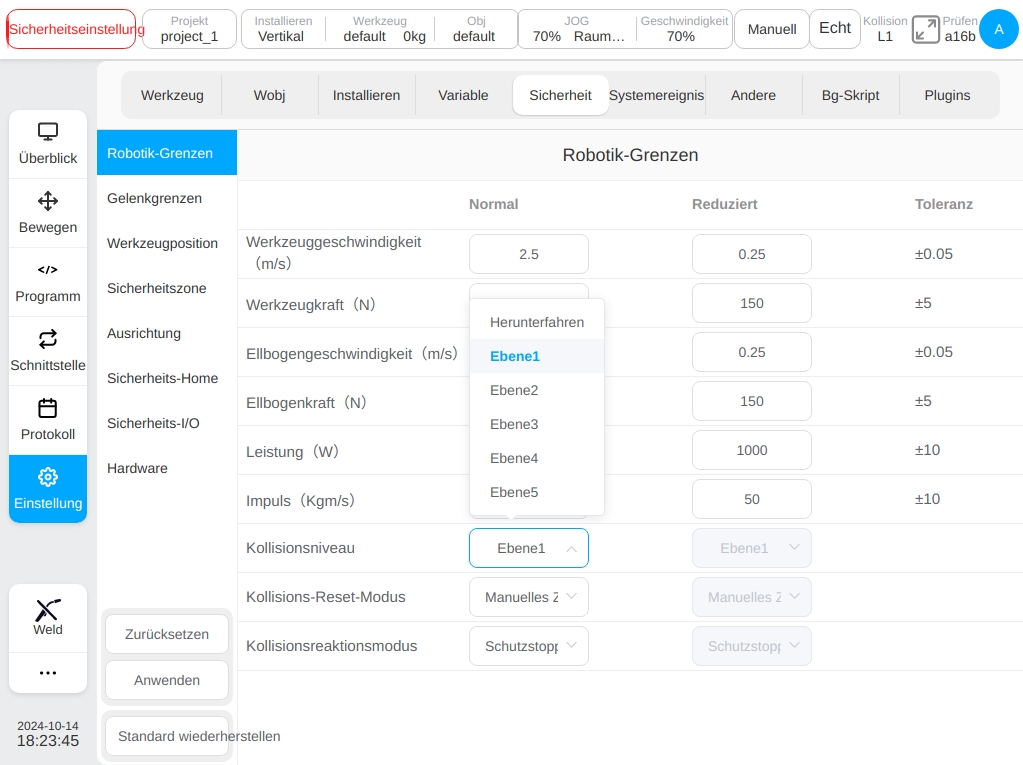Click the Prüfen expand arrows icon
The width and height of the screenshot is (1023, 765).
[x=925, y=29]
